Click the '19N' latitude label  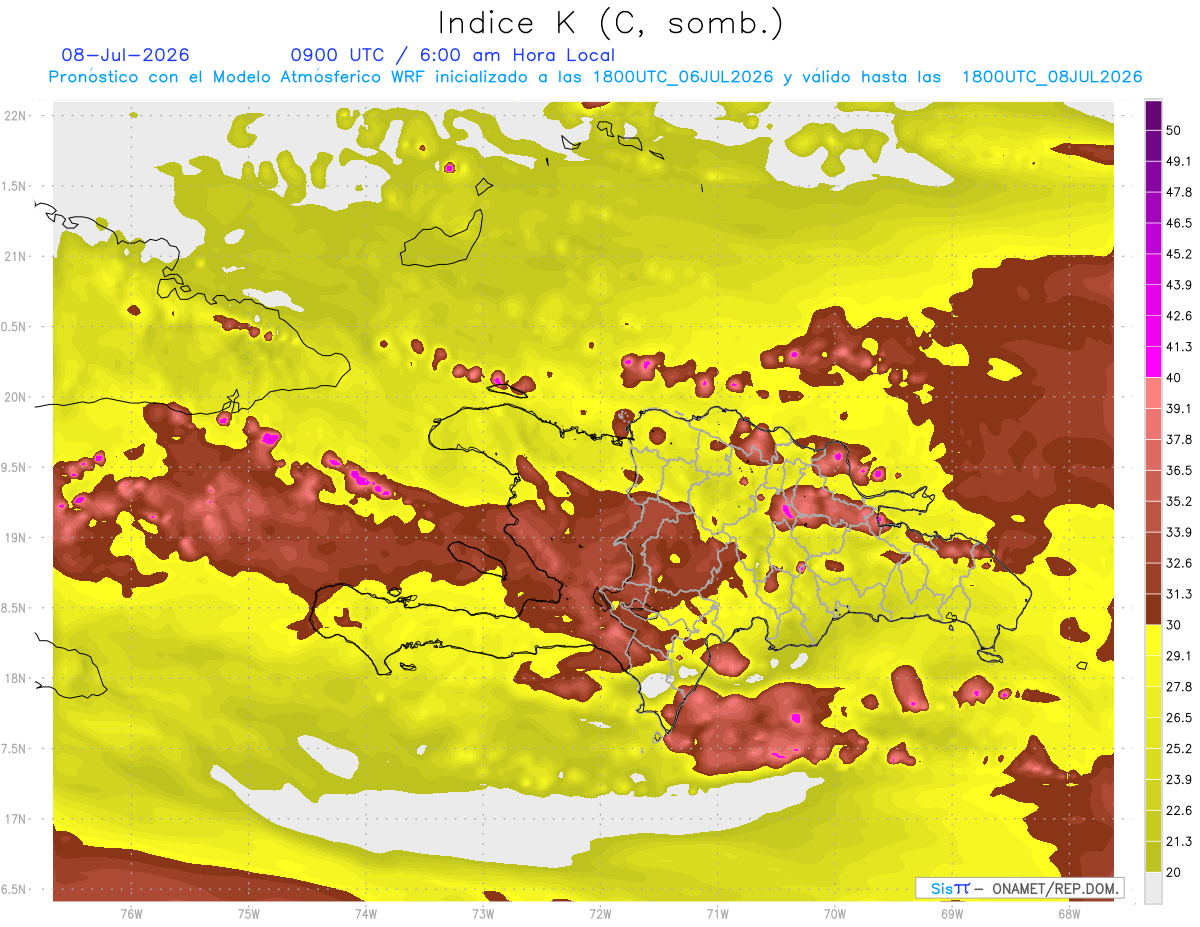click(x=15, y=538)
